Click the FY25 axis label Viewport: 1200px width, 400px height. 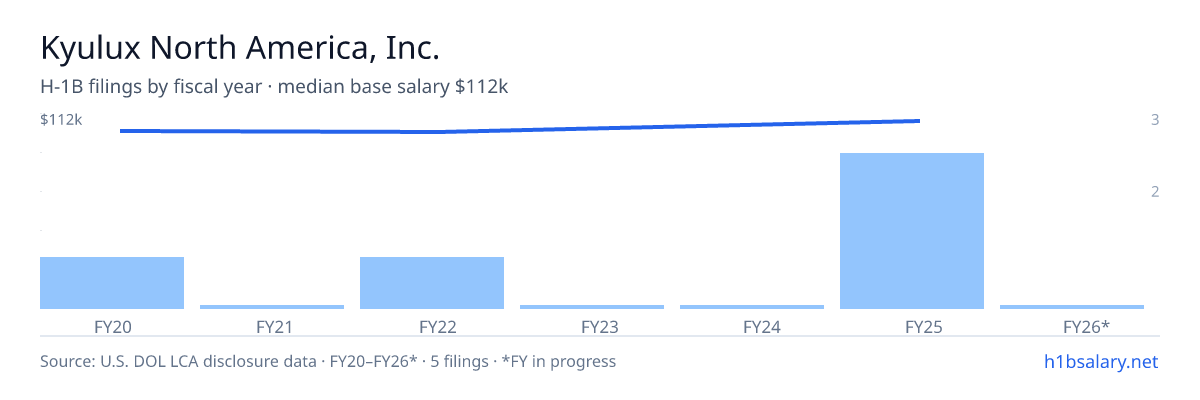(x=912, y=326)
